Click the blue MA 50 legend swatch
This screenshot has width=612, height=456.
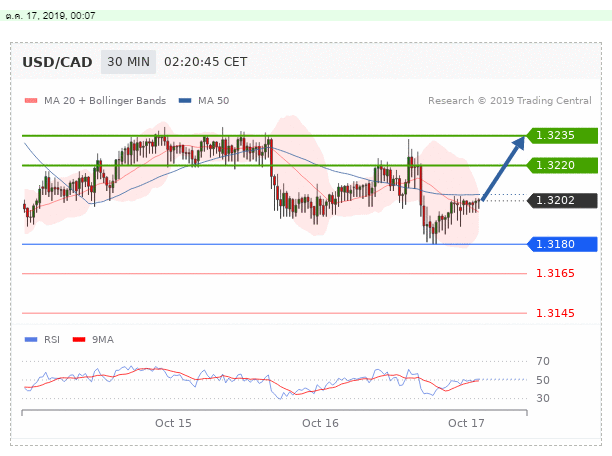coord(185,101)
